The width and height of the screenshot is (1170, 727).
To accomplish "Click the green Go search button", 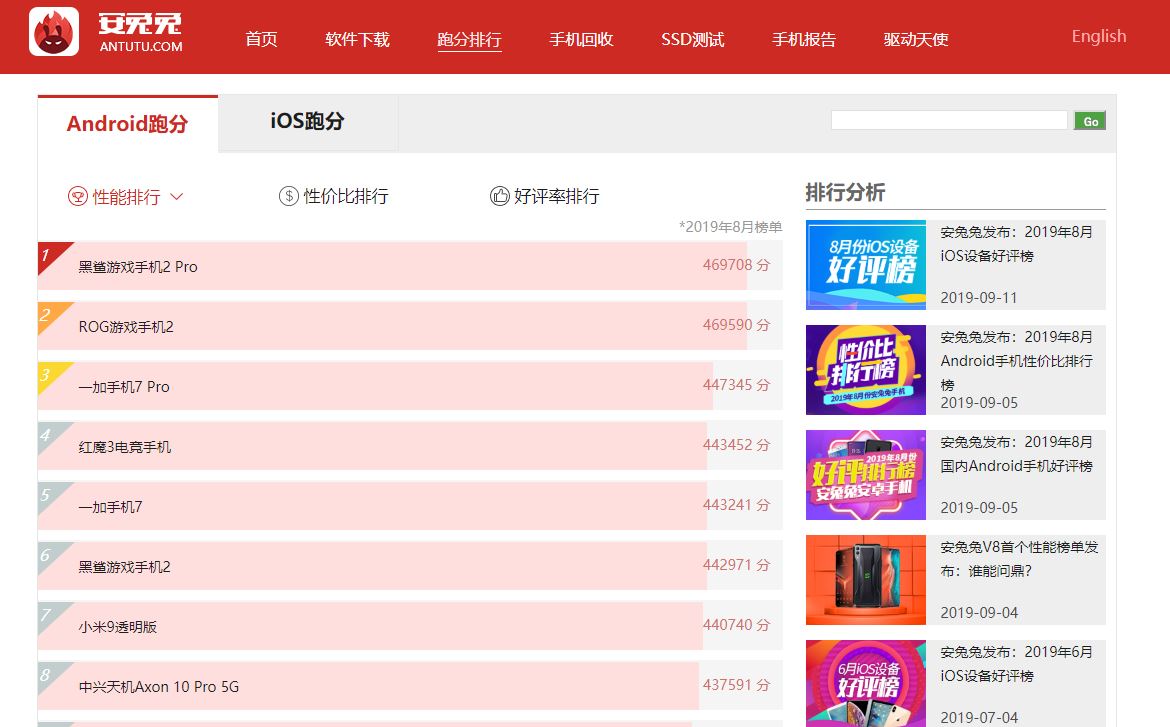I will [1090, 121].
